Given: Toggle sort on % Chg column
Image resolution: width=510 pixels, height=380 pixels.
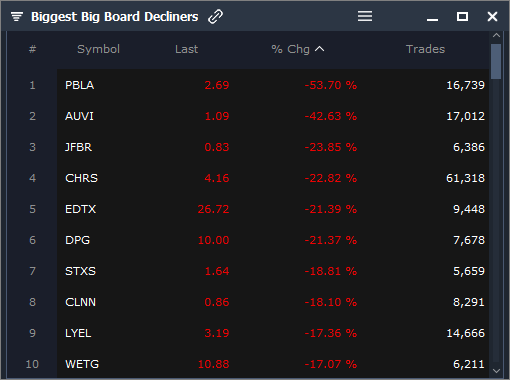Looking at the screenshot, I should point(298,49).
